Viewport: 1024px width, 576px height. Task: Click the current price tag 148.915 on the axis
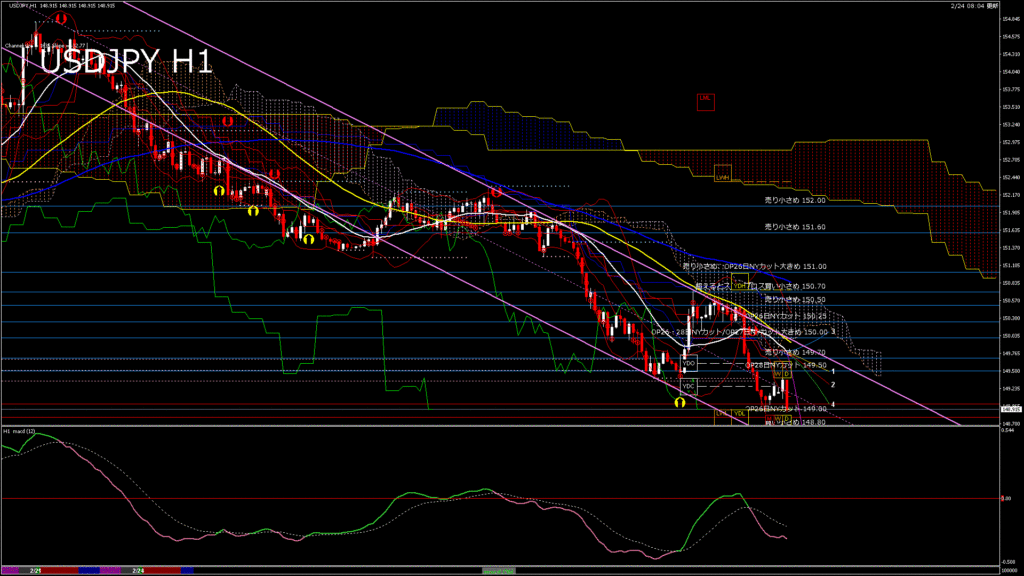coord(1009,409)
